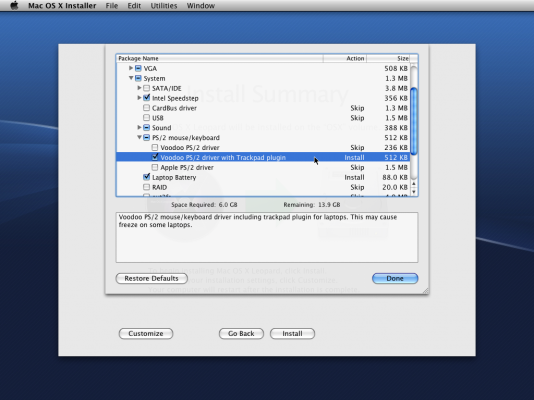Image resolution: width=534 pixels, height=400 pixels.
Task: Uncheck Voodoo PS/2 driver with Trackpad plugin
Action: point(155,157)
